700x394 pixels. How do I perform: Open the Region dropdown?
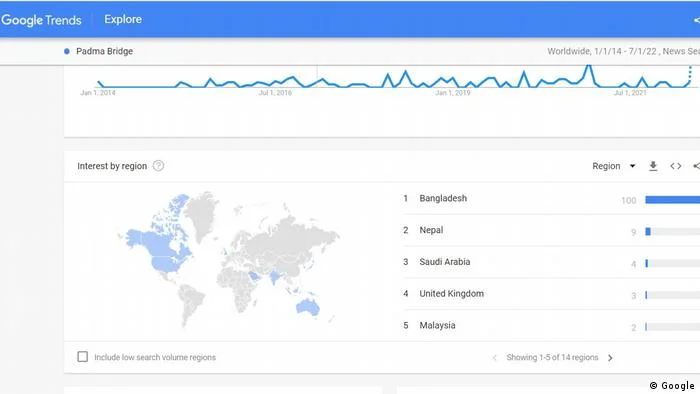click(x=613, y=166)
